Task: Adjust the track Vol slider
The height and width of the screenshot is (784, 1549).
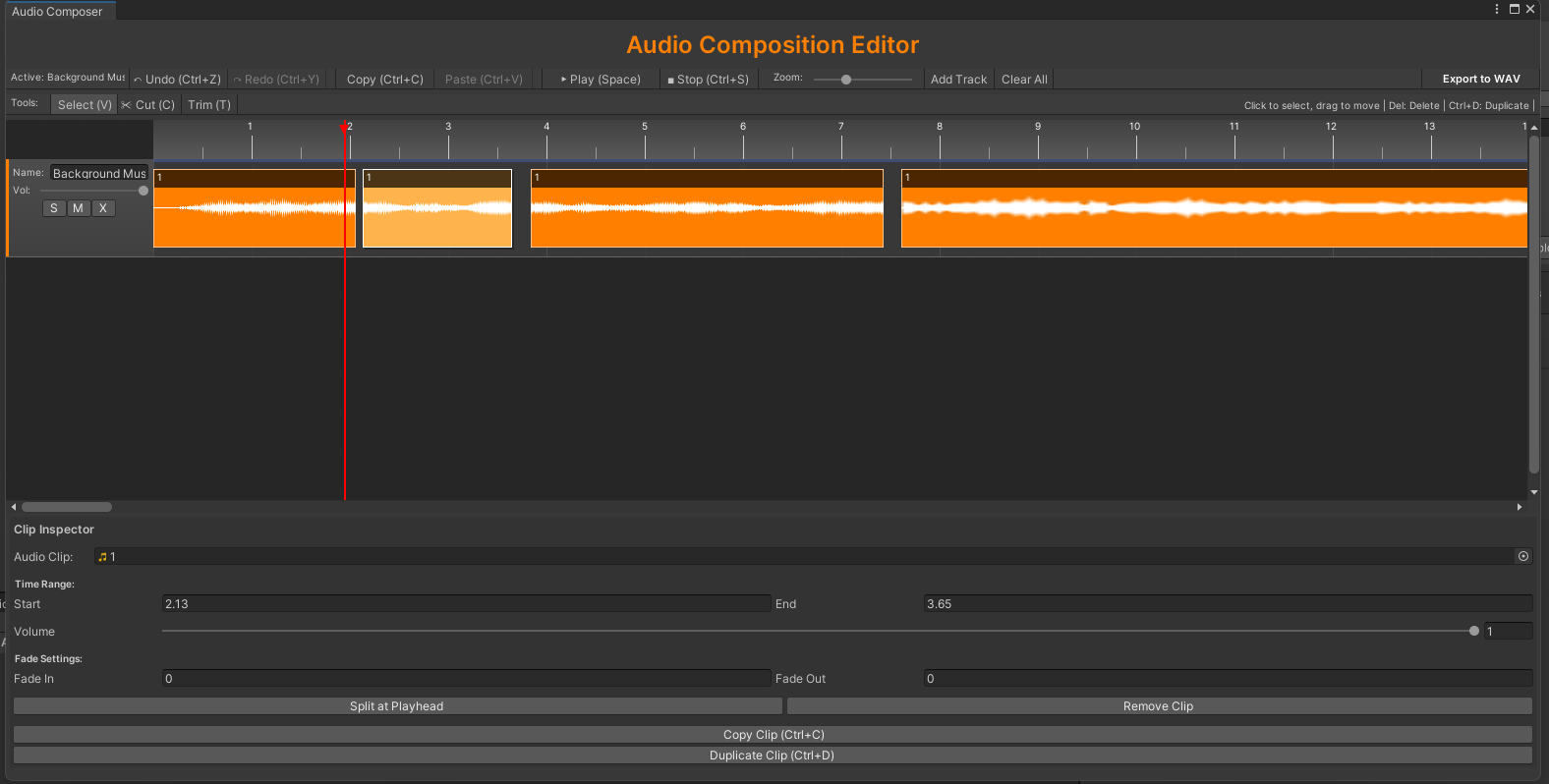Action: point(94,191)
